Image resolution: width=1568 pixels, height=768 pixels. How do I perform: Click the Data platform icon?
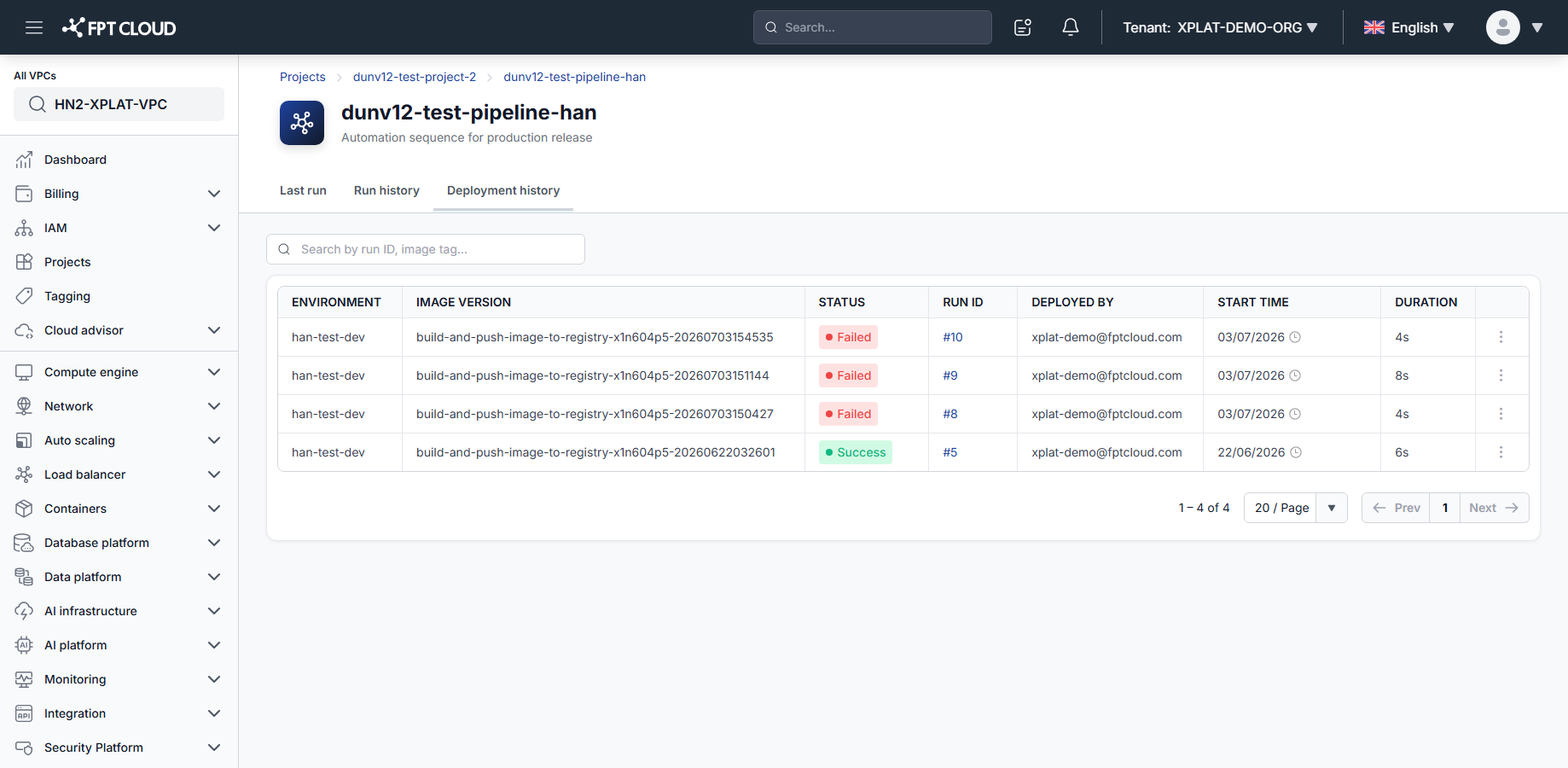pos(24,577)
